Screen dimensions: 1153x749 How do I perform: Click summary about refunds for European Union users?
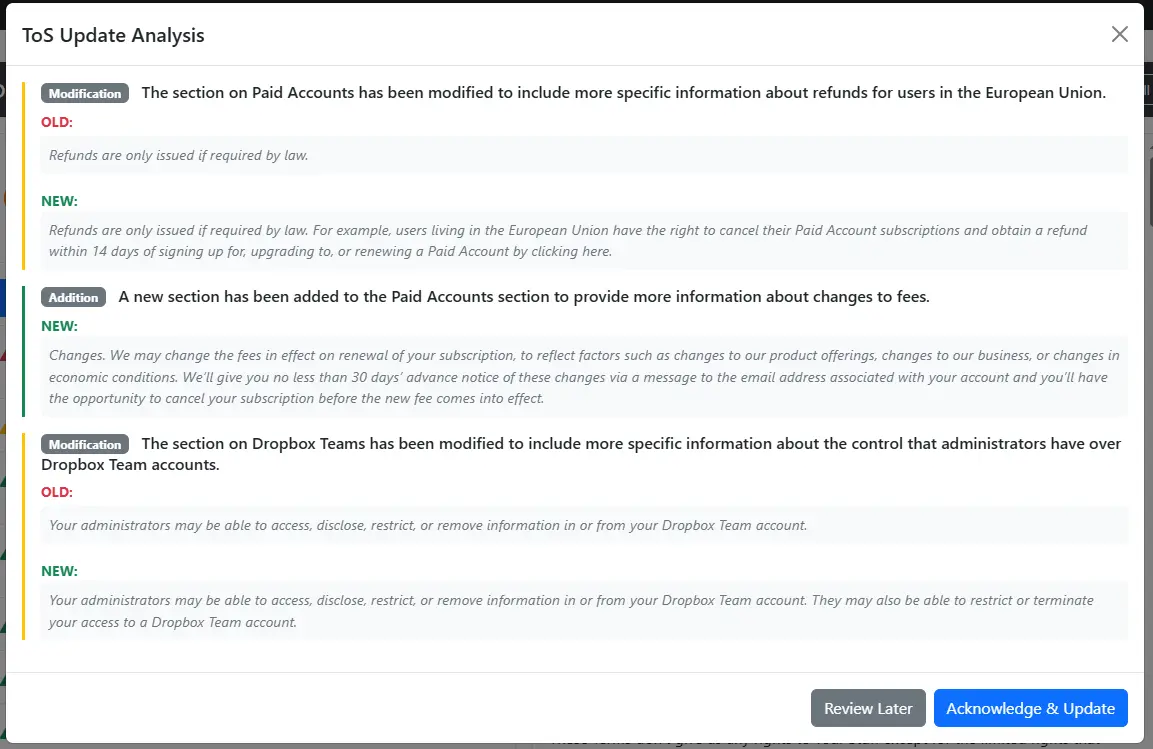tap(624, 93)
